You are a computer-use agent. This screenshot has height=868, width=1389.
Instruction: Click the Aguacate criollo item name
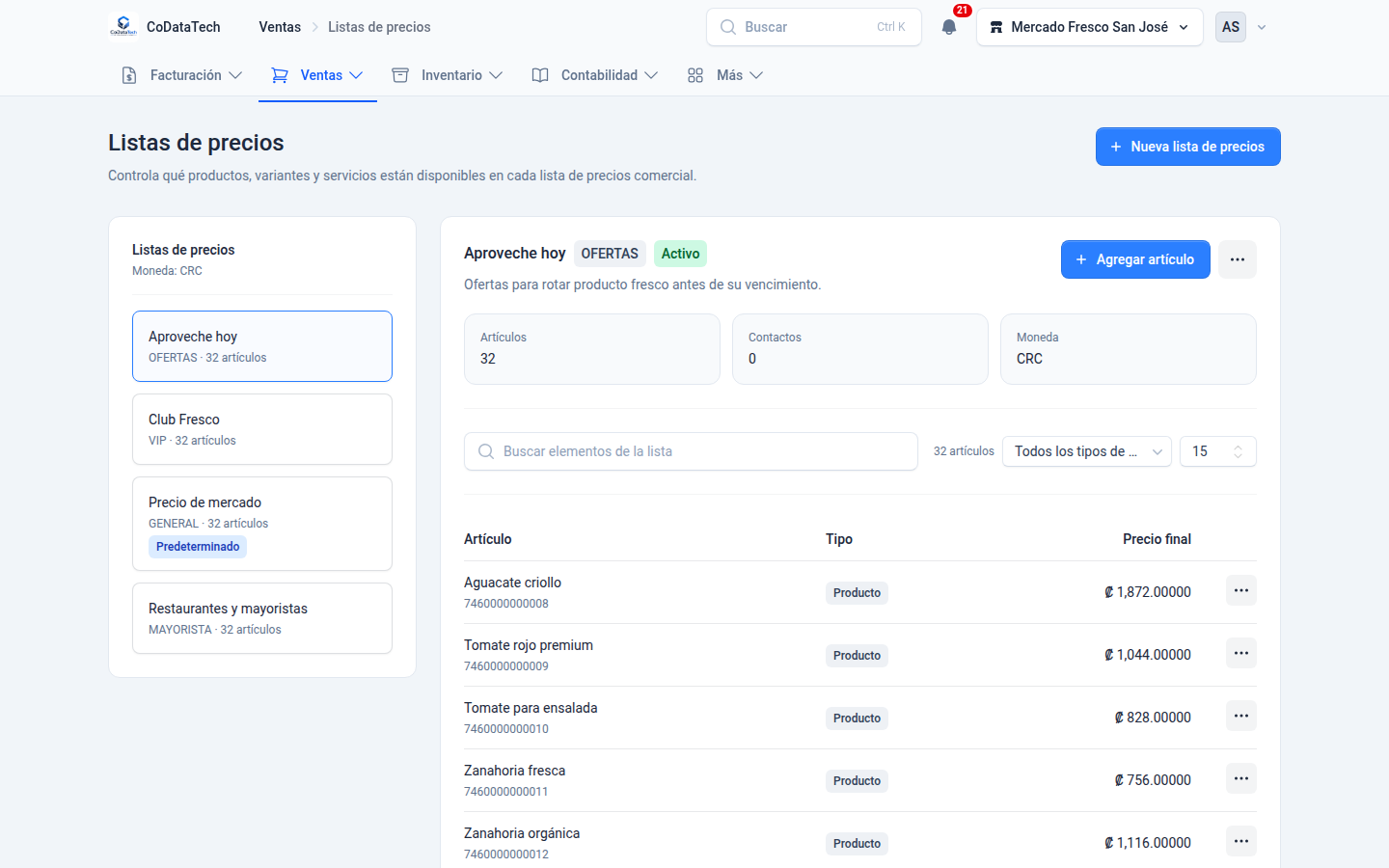(512, 583)
